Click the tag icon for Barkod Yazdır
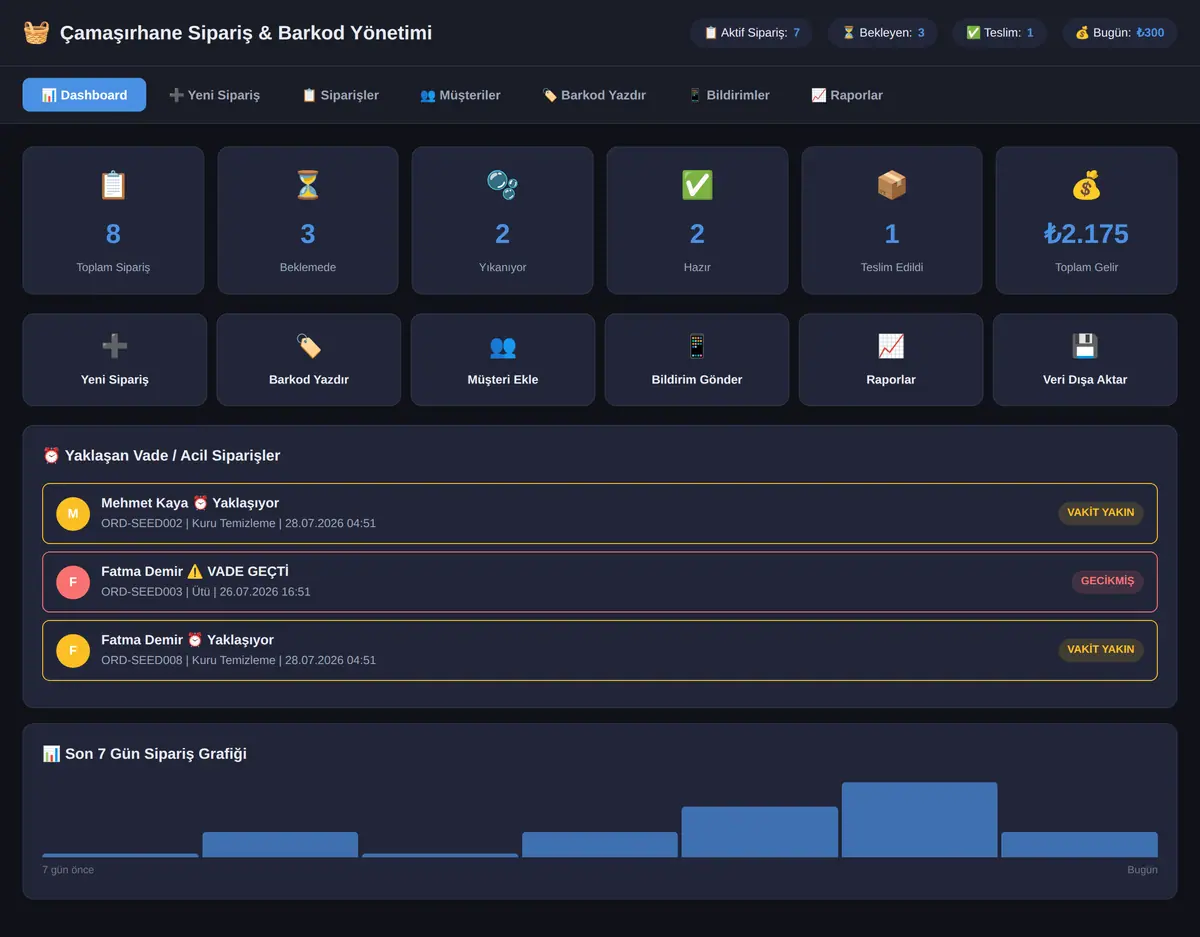The height and width of the screenshot is (937, 1200). pyautogui.click(x=308, y=346)
